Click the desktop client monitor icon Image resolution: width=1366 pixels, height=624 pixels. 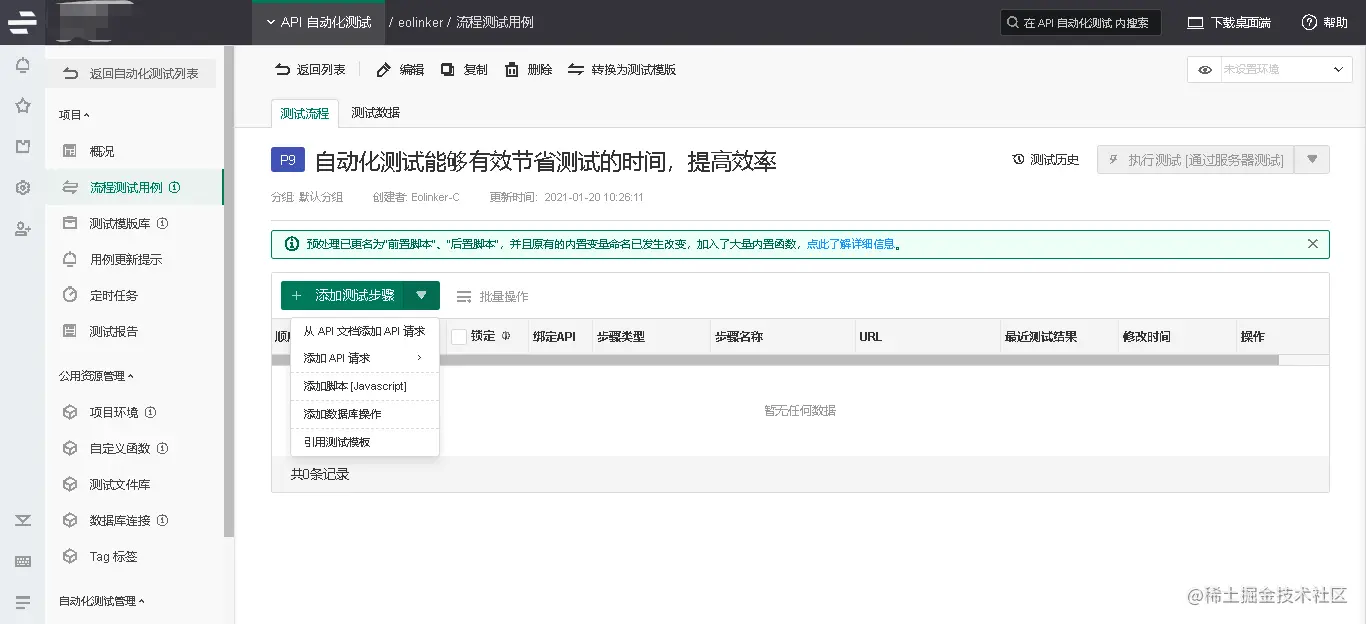1195,22
